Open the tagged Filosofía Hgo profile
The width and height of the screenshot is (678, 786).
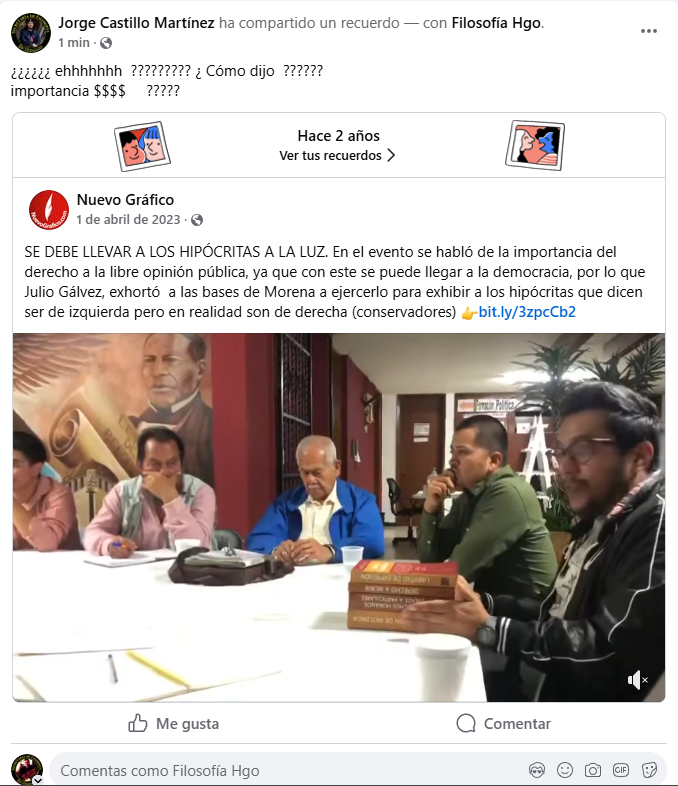pos(496,23)
